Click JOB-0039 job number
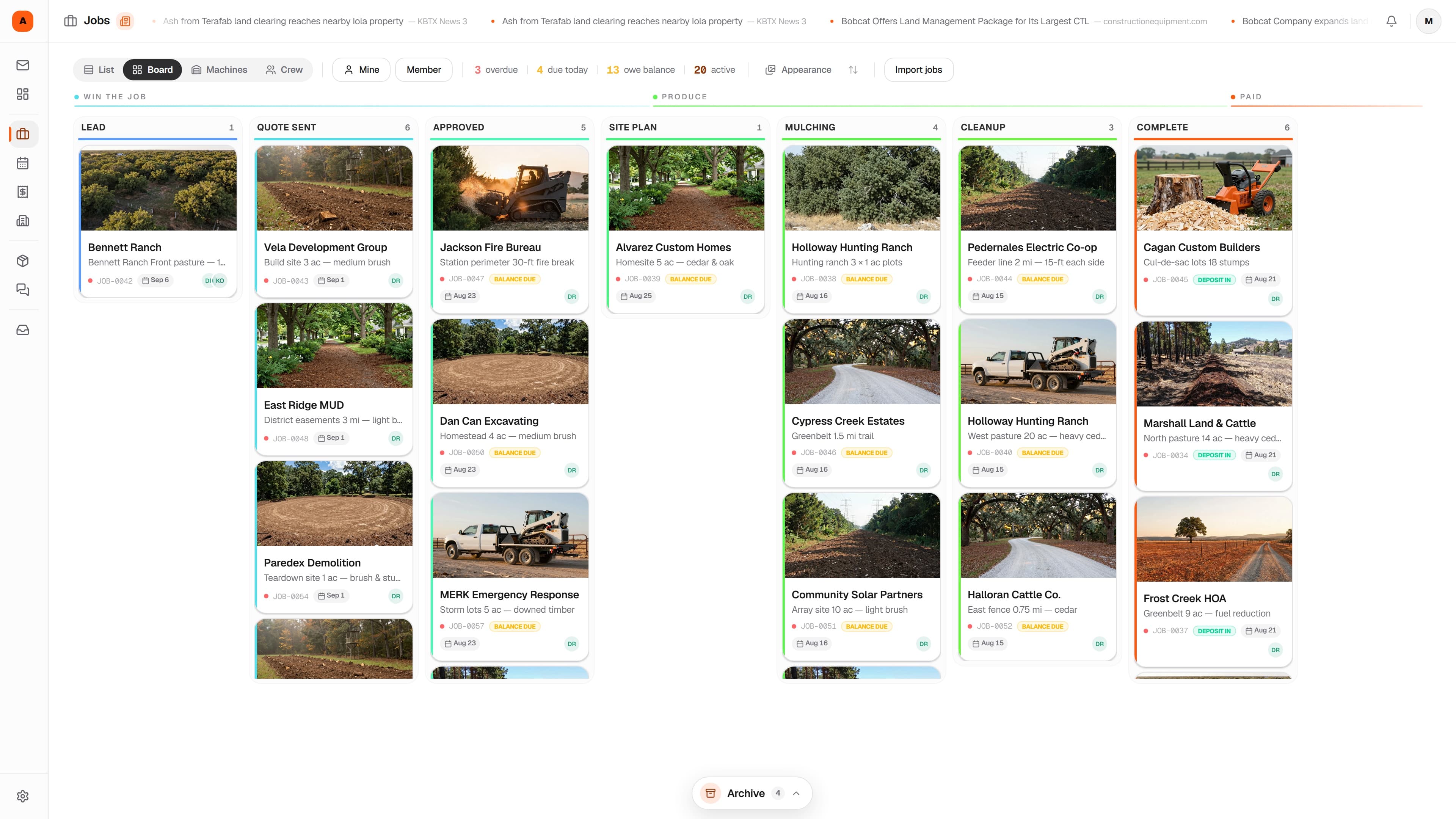 point(642,279)
